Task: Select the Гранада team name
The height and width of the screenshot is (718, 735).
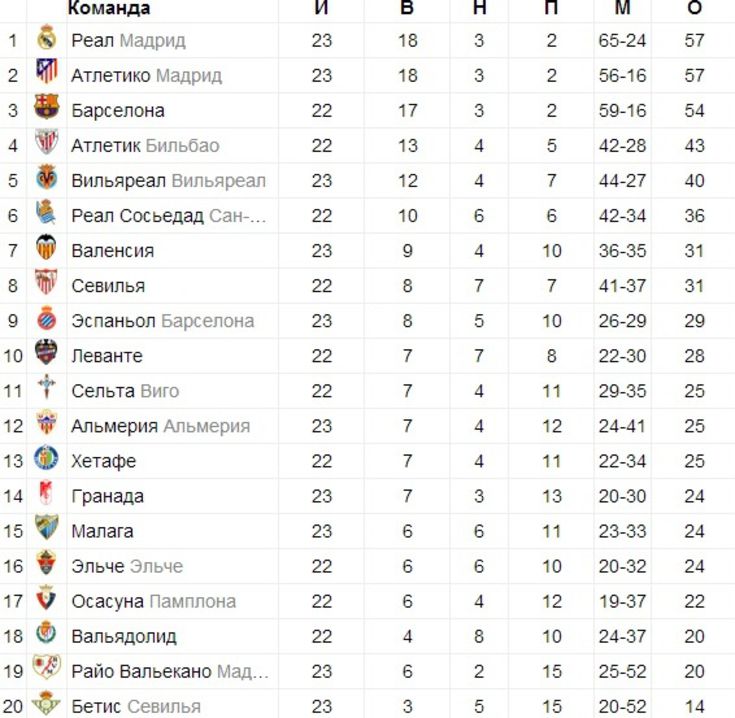Action: 107,496
